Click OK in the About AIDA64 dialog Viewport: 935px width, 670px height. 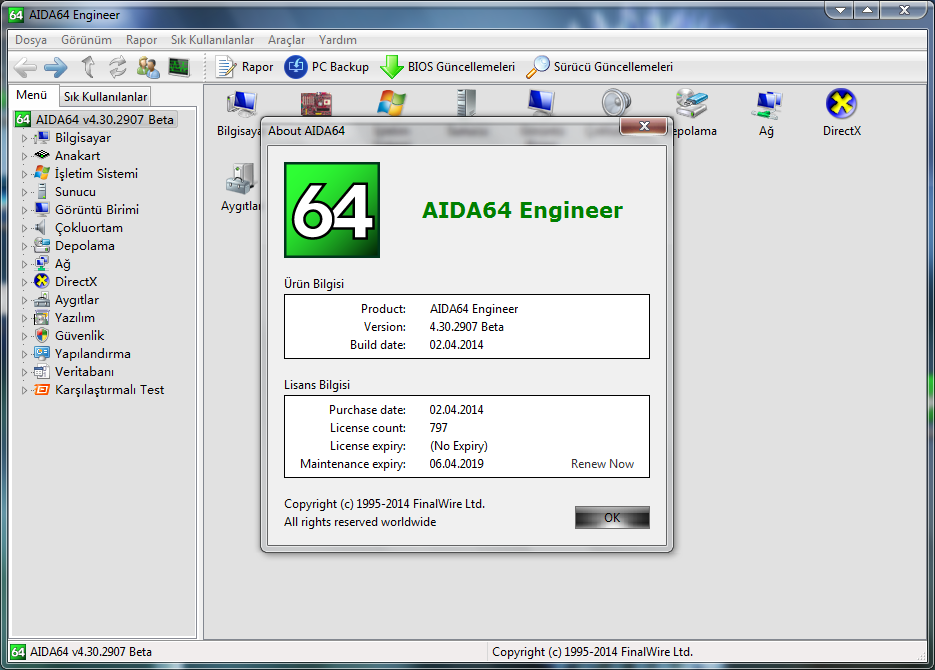click(x=612, y=517)
